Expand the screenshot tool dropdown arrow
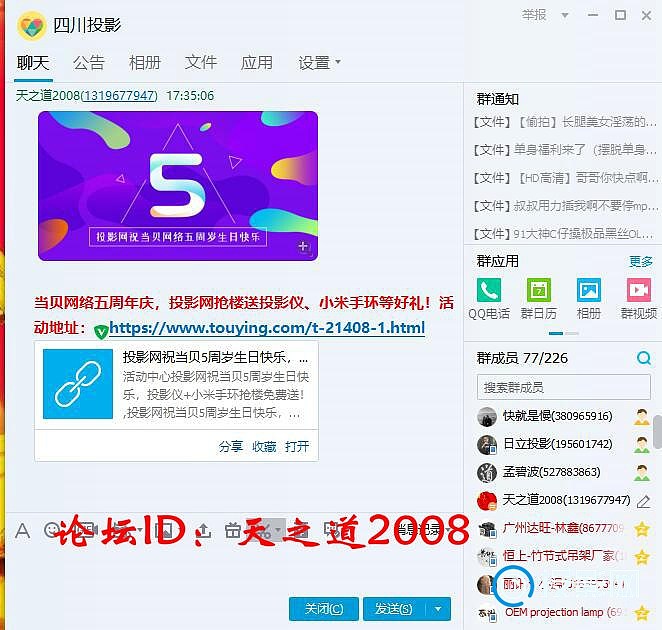 coord(278,530)
